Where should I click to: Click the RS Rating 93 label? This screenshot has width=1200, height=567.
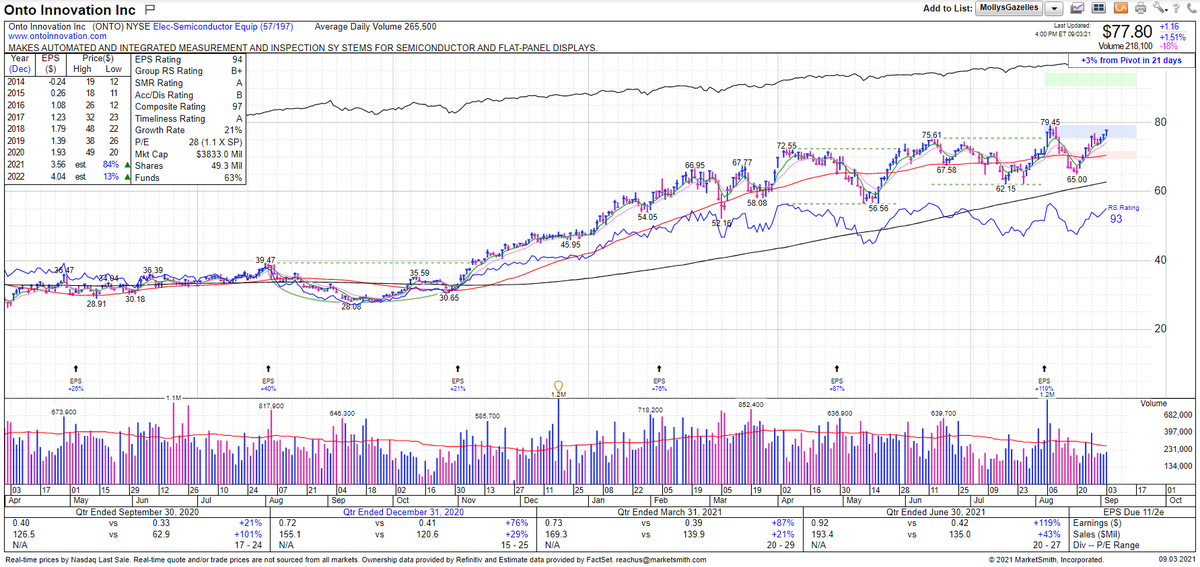[x=1122, y=213]
